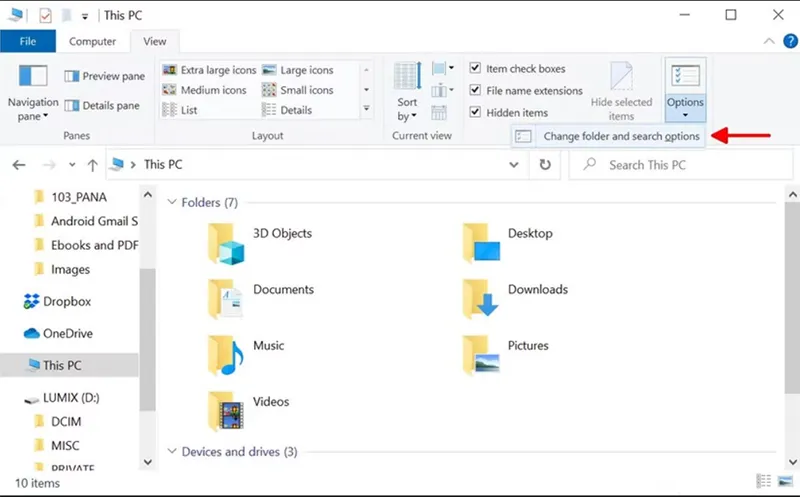
Task: Collapse the Devices and drives (3) group
Action: [x=172, y=452]
